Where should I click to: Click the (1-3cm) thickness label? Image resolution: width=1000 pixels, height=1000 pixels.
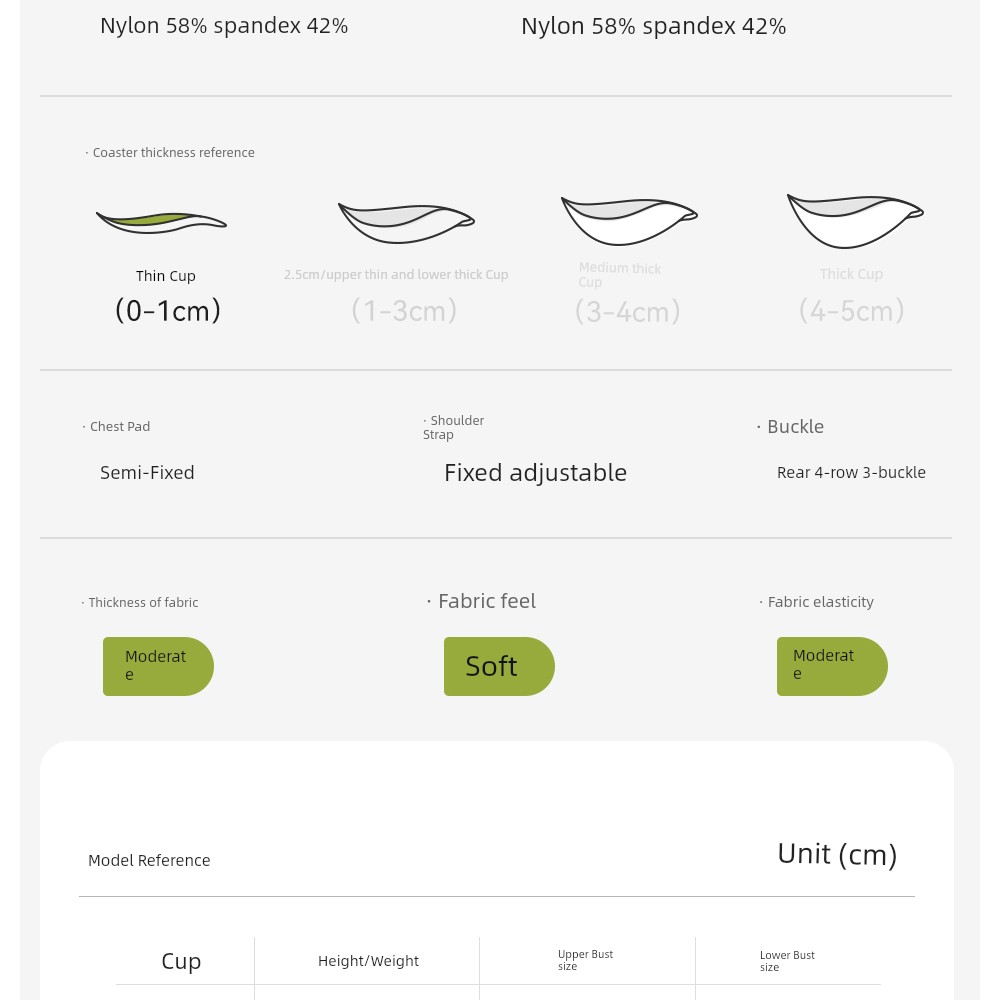[x=404, y=311]
